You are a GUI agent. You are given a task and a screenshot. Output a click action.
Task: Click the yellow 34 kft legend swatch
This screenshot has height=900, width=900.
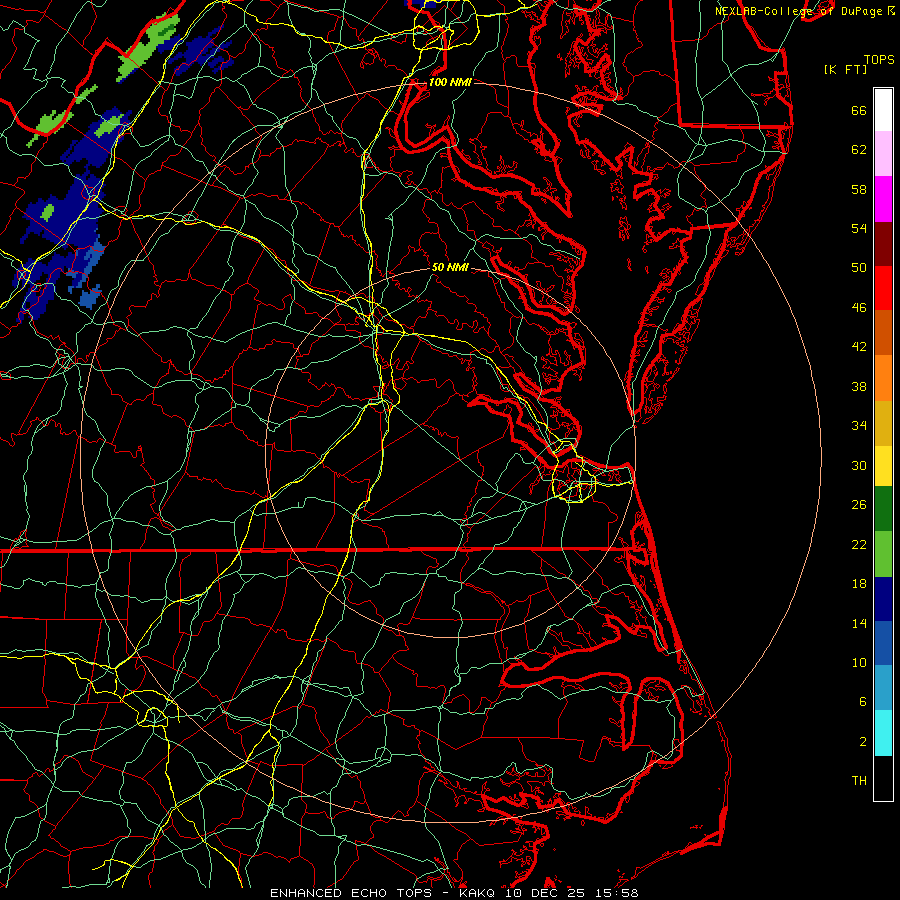tap(883, 466)
